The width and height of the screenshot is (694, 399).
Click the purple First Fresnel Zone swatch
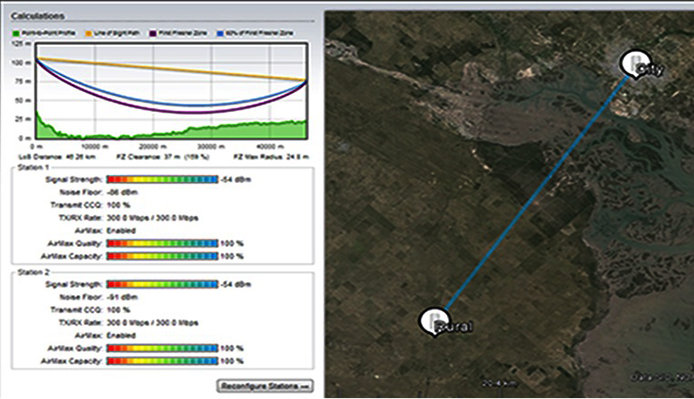[153, 33]
